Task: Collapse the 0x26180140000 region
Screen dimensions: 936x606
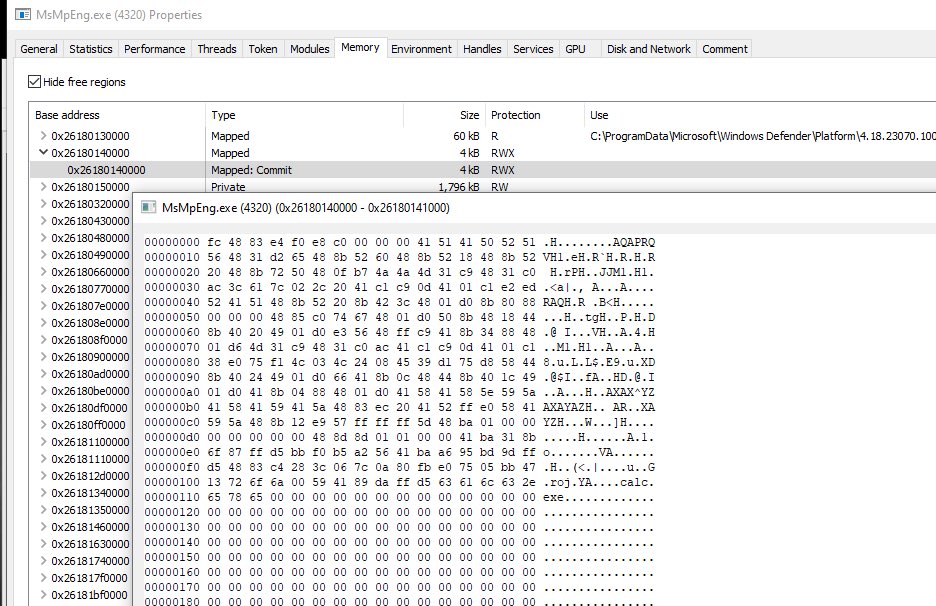Action: point(43,152)
